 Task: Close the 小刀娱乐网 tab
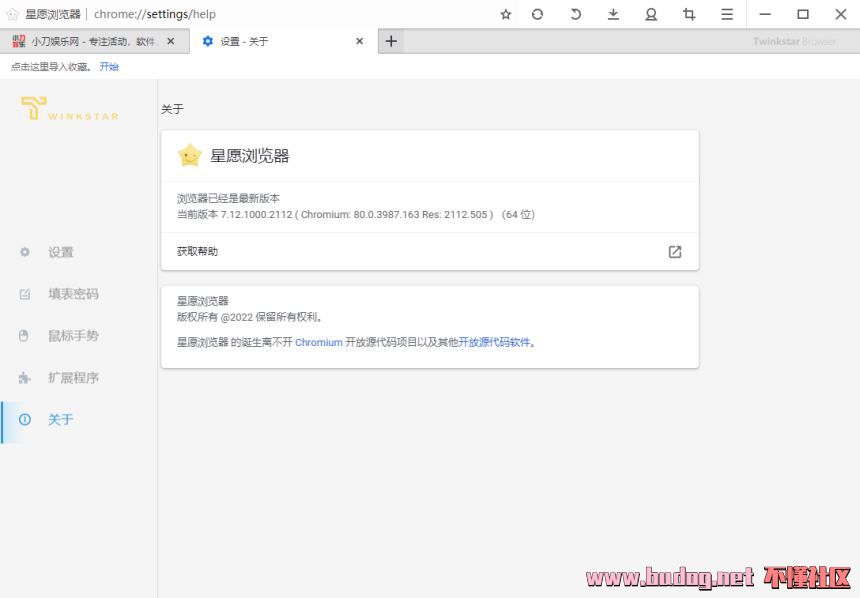171,41
